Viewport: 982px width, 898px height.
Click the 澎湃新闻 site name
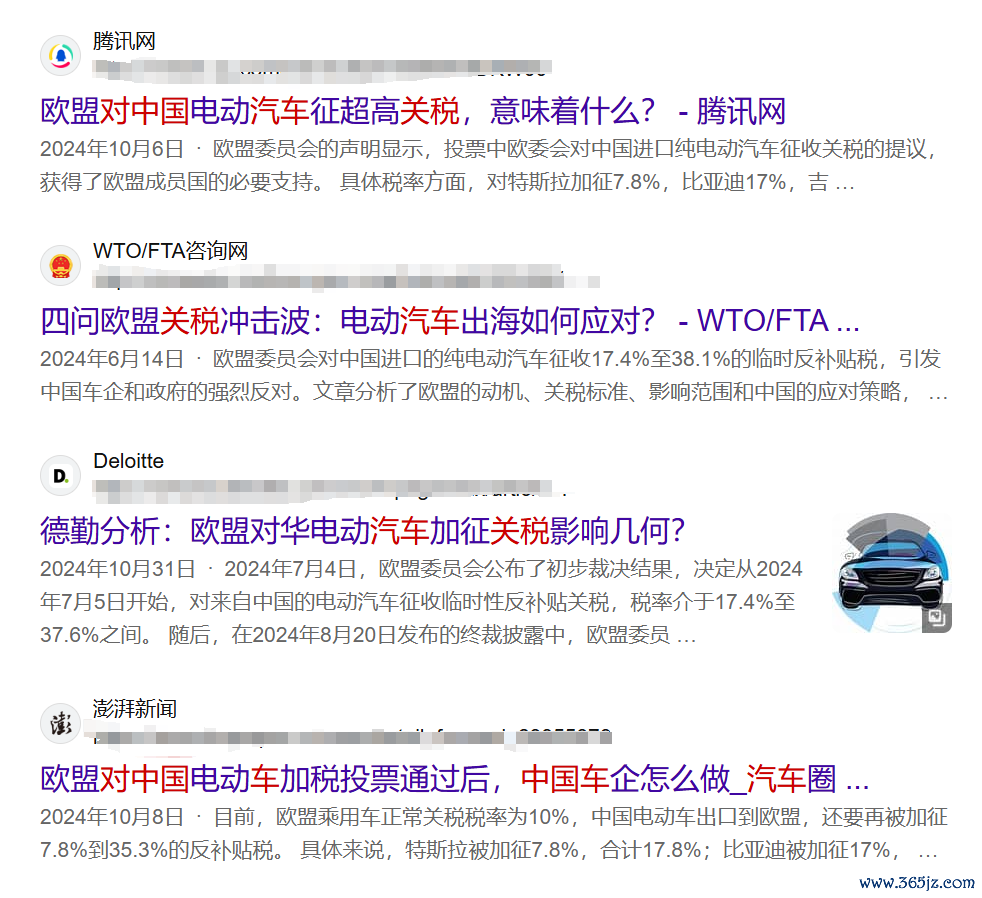coord(135,709)
